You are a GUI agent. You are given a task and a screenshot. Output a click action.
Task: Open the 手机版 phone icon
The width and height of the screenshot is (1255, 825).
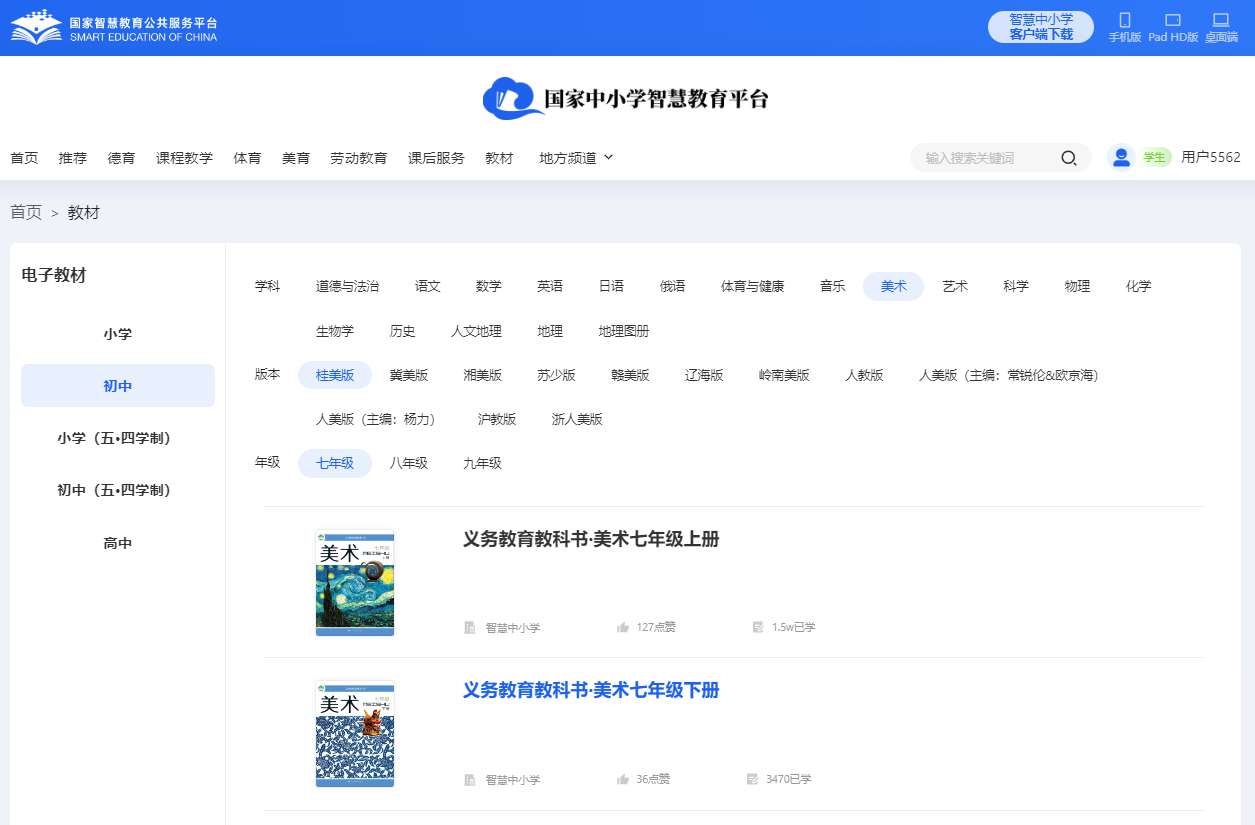1124,20
